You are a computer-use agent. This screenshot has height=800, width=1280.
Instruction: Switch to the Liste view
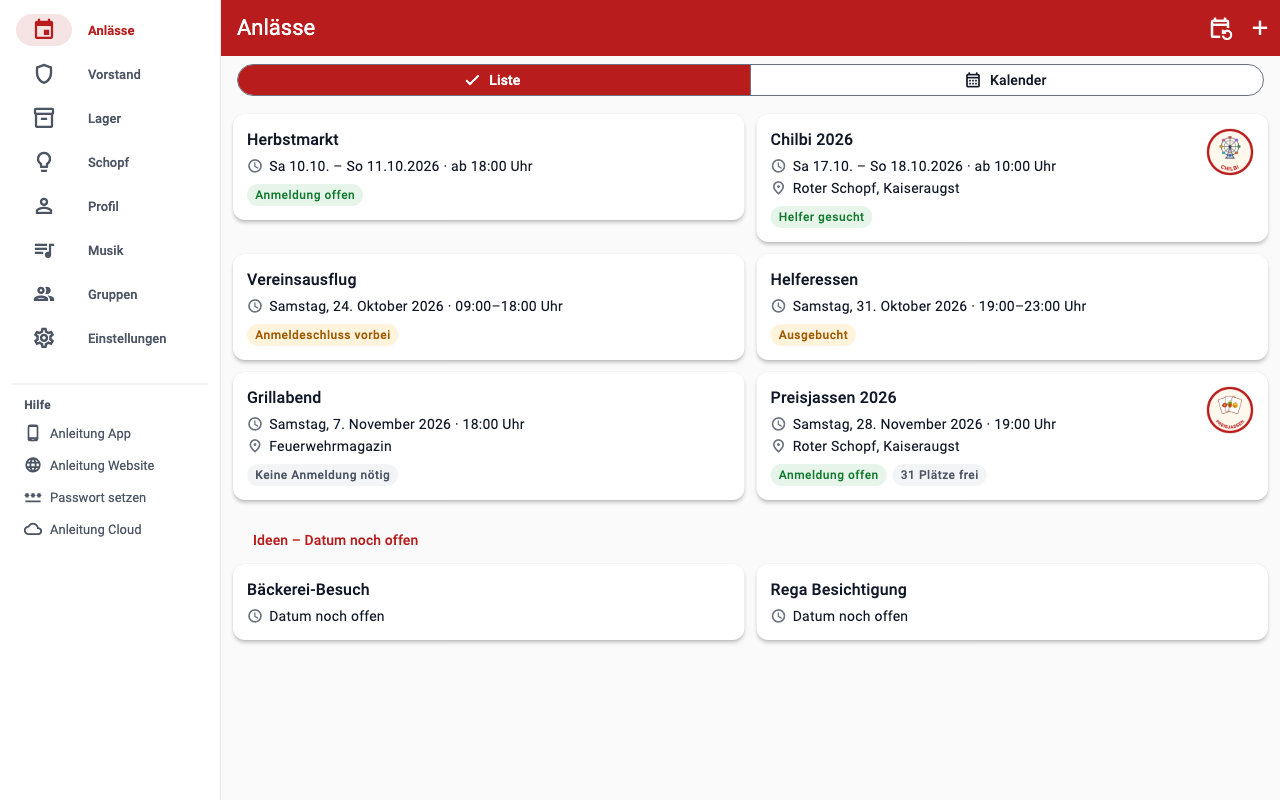pyautogui.click(x=494, y=80)
